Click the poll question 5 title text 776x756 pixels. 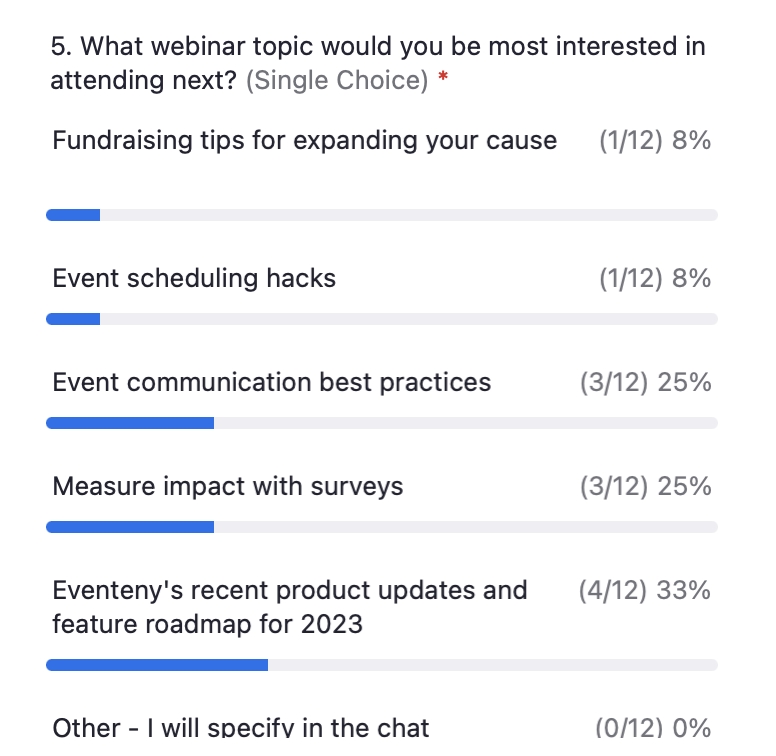378,63
